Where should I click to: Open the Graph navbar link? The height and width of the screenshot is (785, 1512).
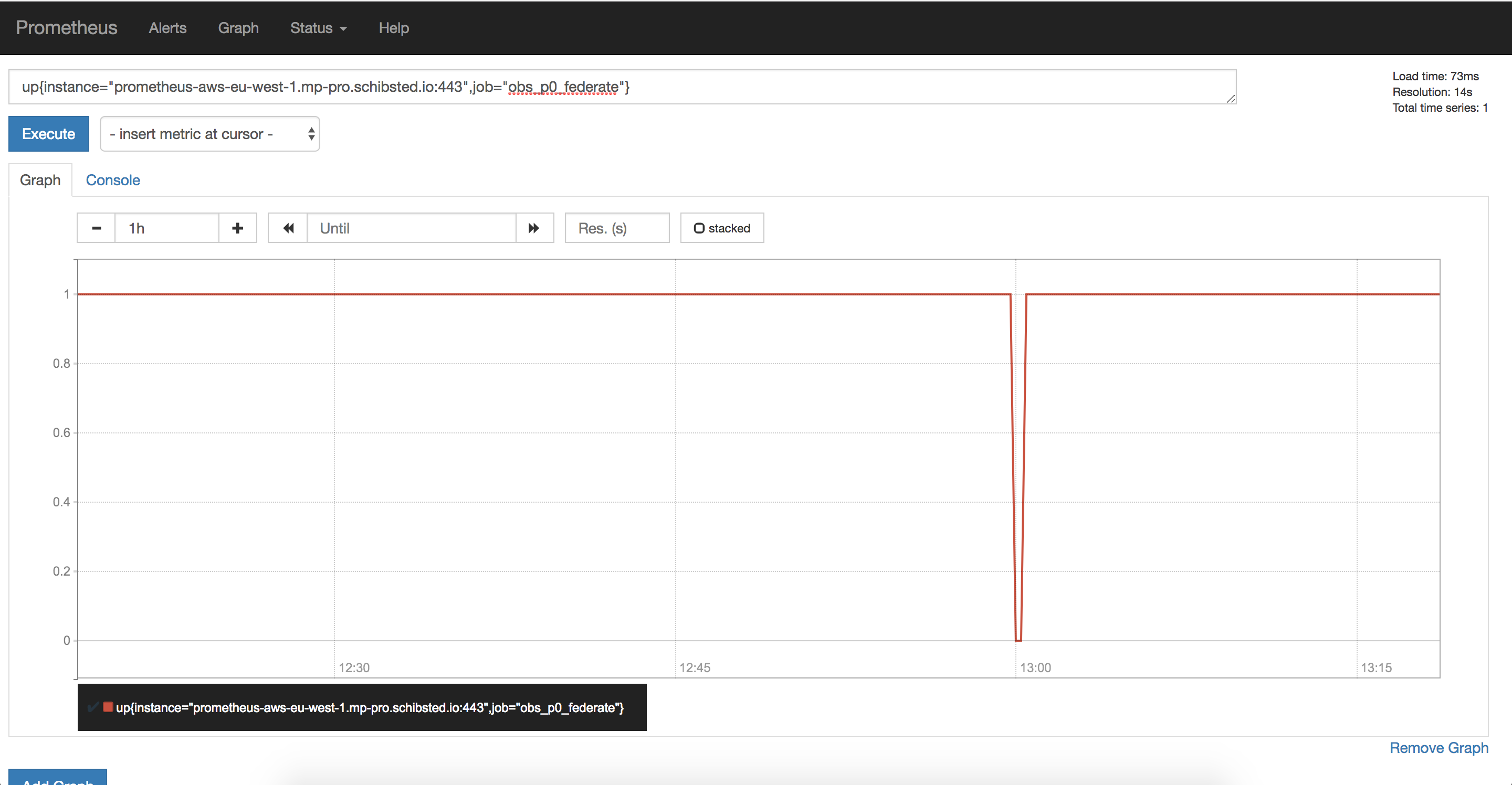point(238,28)
